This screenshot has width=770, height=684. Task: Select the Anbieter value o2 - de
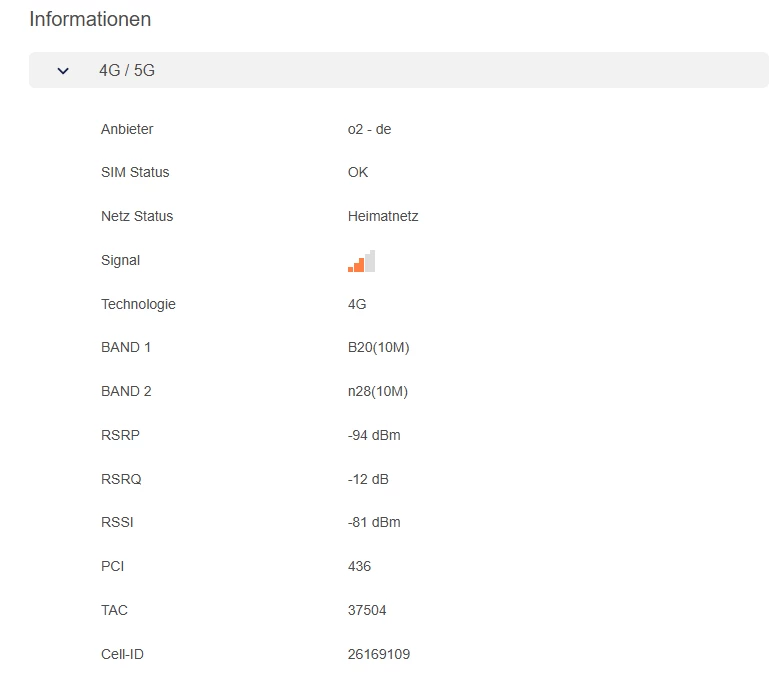tap(369, 129)
